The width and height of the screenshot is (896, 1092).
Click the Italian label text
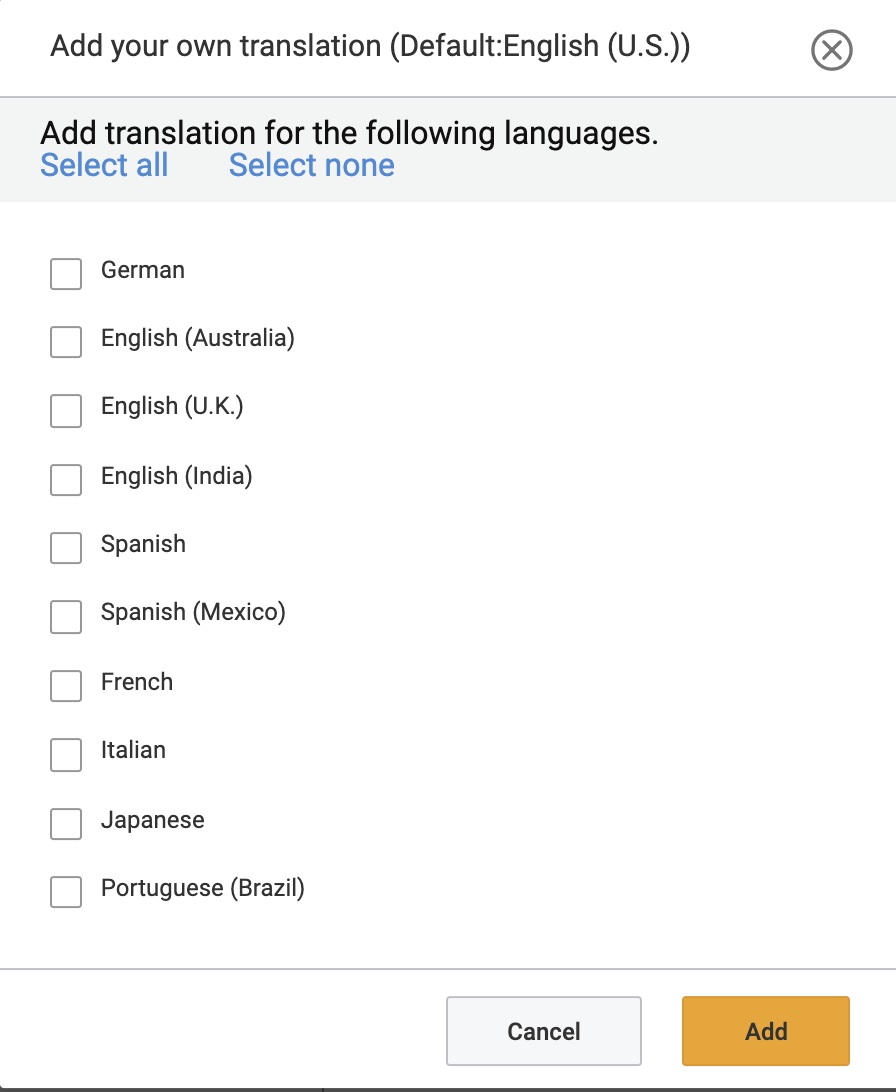pyautogui.click(x=133, y=750)
